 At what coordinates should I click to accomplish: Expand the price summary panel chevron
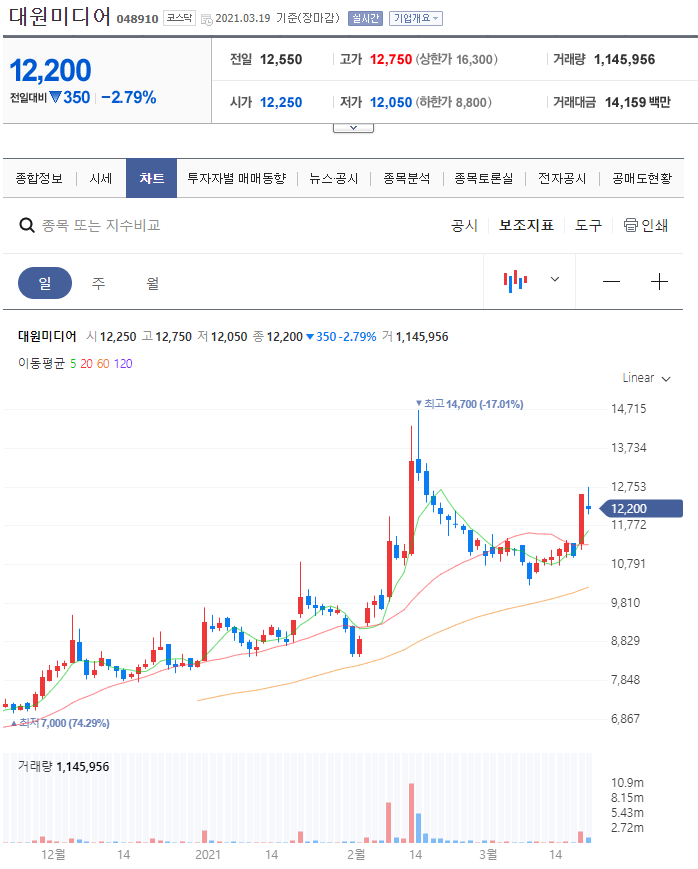point(353,128)
